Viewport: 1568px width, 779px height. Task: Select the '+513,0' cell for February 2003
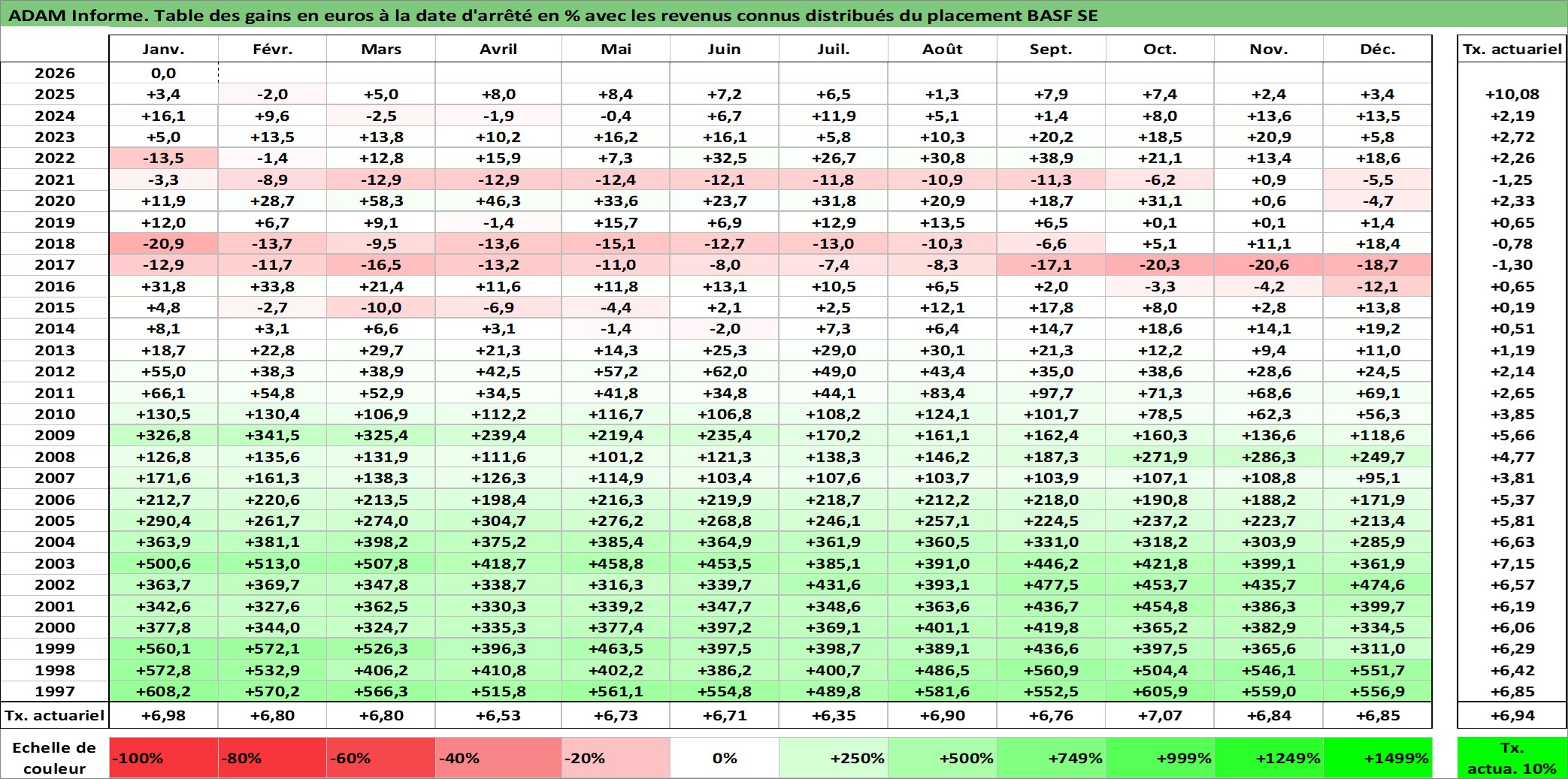pos(272,563)
